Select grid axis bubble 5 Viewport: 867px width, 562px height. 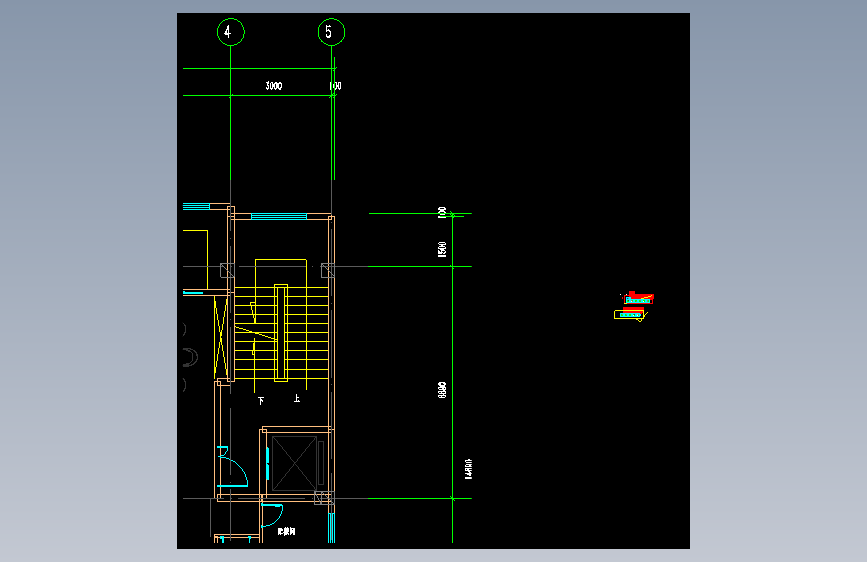pyautogui.click(x=331, y=32)
